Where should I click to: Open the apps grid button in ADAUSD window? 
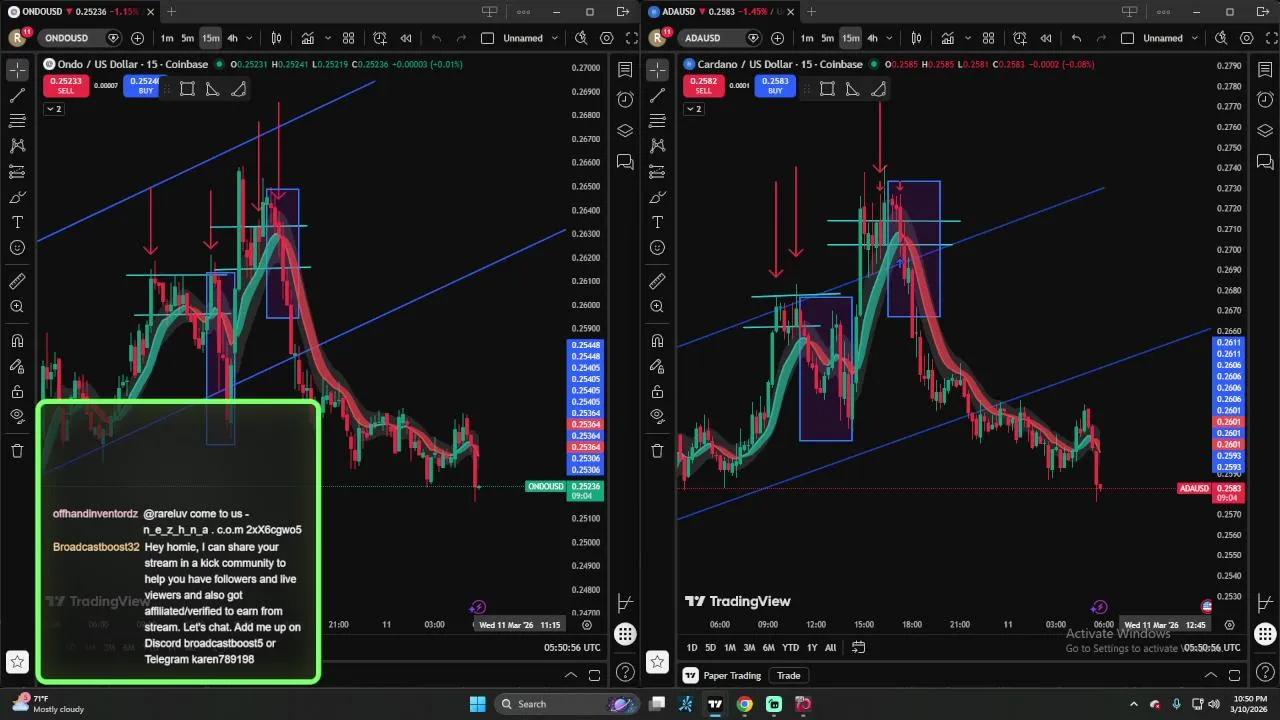[1265, 633]
